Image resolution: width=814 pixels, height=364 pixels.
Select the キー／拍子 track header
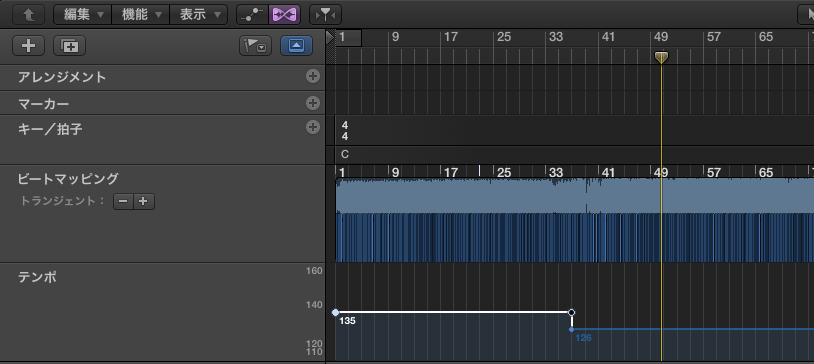pos(162,140)
